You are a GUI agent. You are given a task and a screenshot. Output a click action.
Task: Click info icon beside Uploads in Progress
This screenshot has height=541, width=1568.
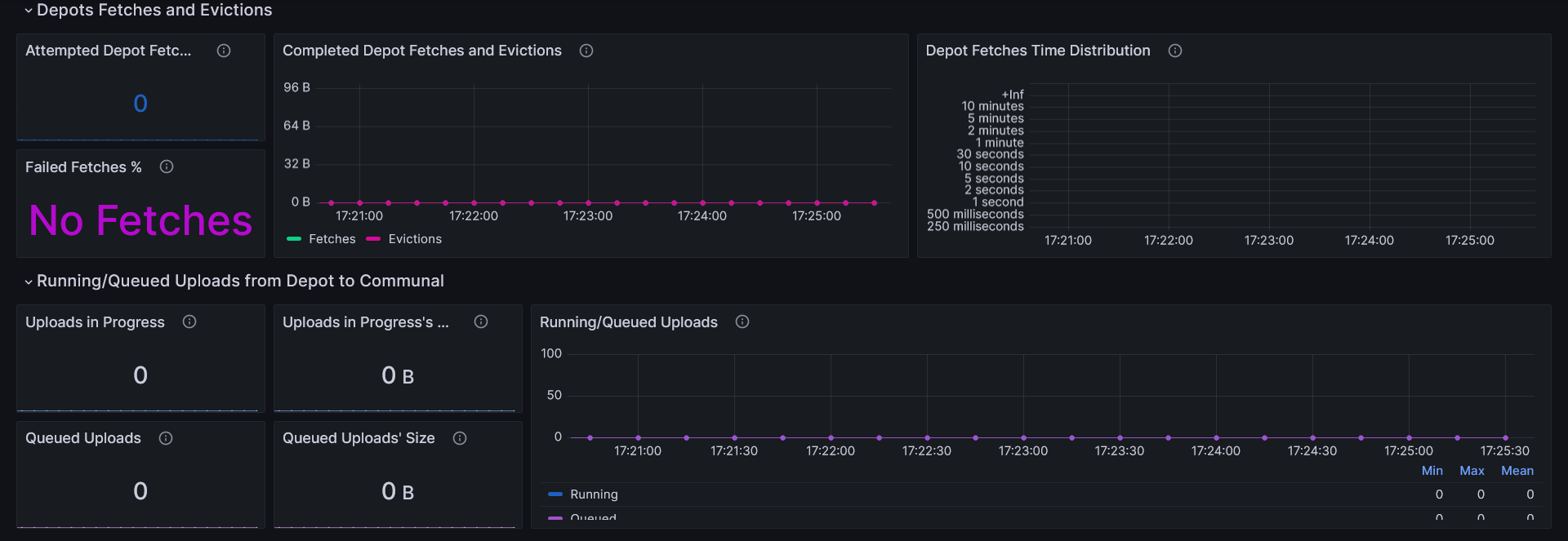[189, 322]
